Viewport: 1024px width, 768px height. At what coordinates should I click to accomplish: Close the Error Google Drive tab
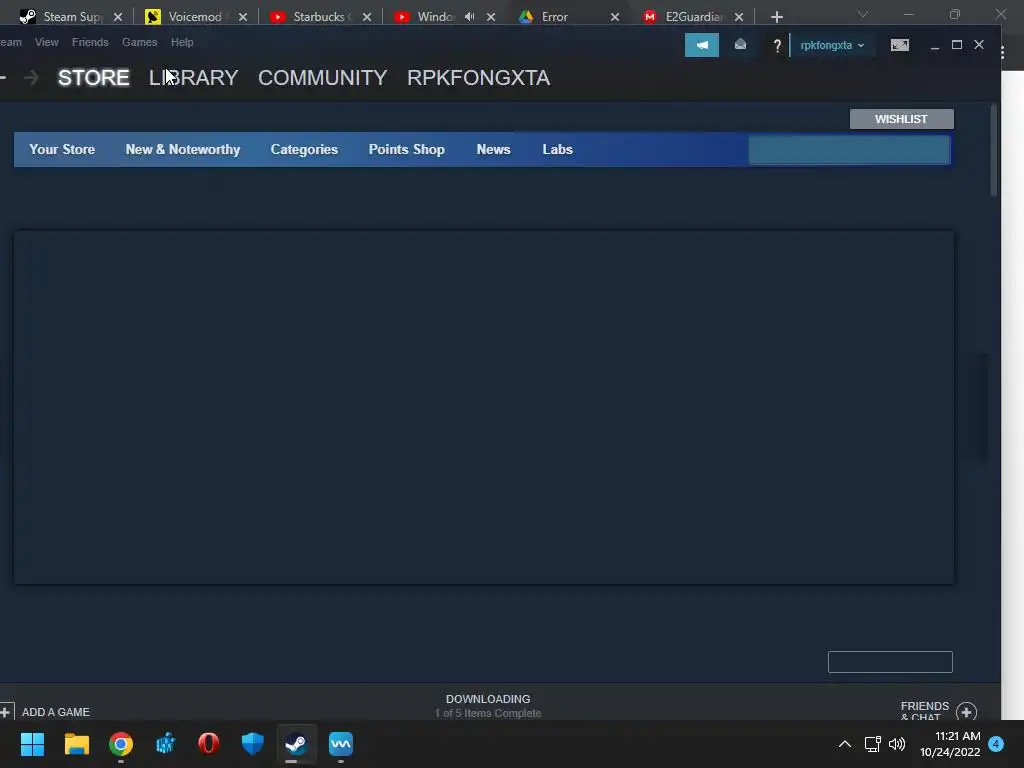615,17
